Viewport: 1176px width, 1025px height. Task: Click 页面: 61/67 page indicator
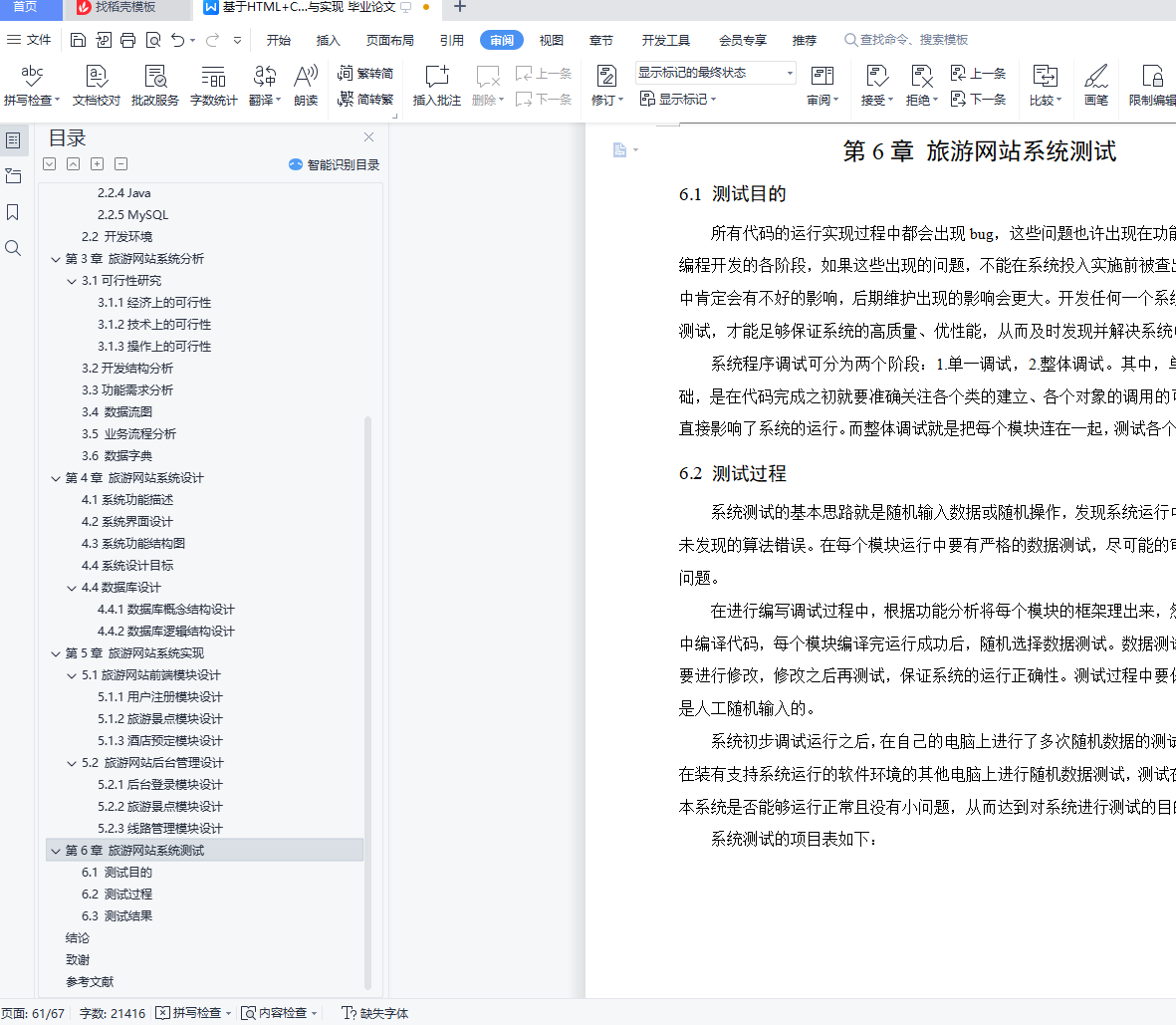pyautogui.click(x=33, y=1013)
